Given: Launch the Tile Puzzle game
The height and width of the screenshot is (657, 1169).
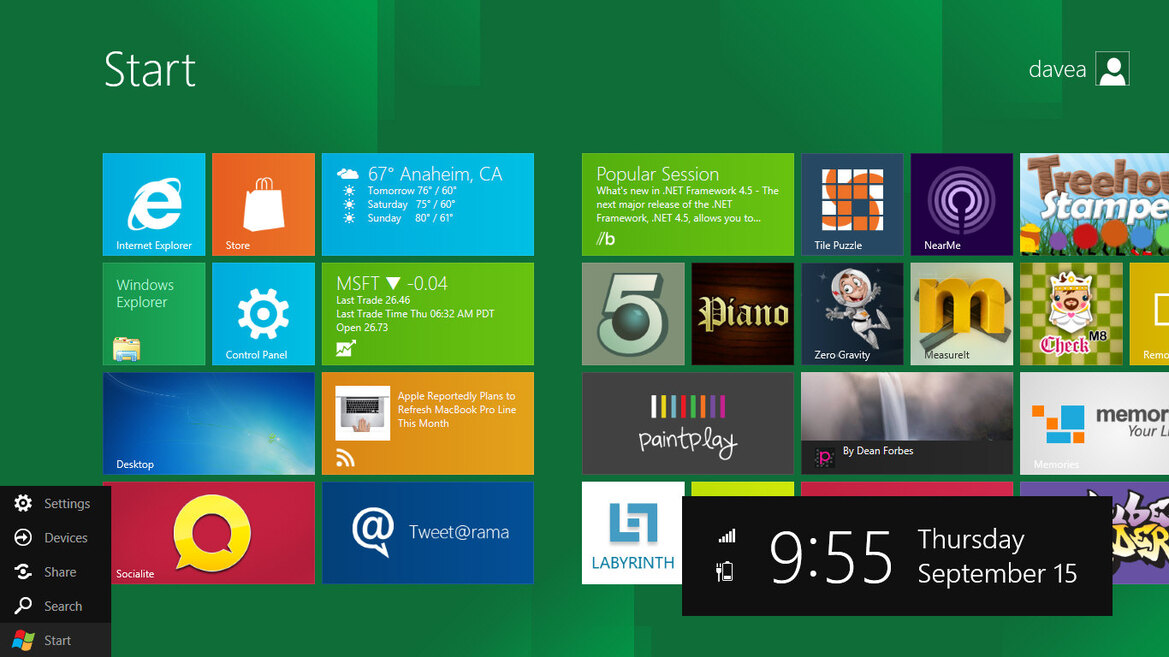Looking at the screenshot, I should 852,204.
